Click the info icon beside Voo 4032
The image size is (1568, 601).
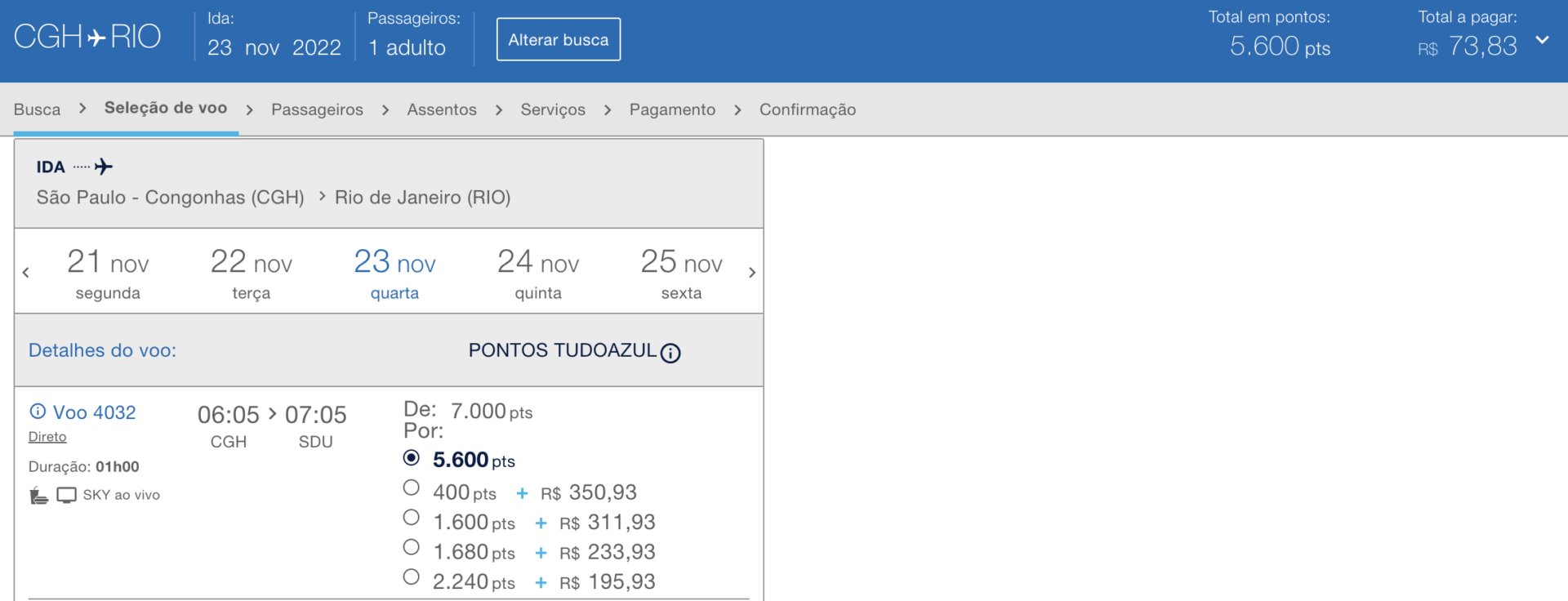click(x=38, y=412)
